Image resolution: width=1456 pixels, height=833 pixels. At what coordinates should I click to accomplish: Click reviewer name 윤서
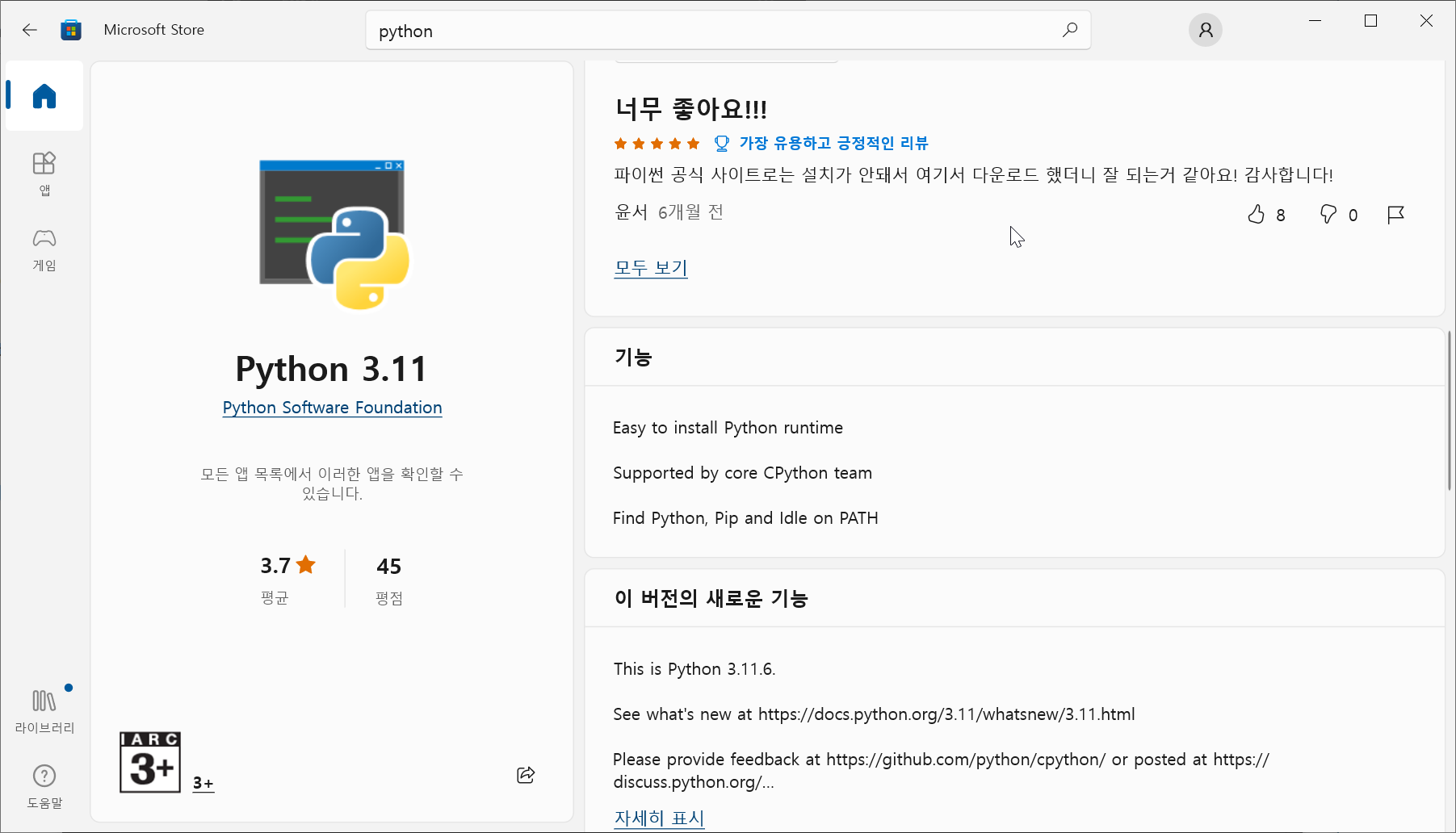(x=631, y=211)
